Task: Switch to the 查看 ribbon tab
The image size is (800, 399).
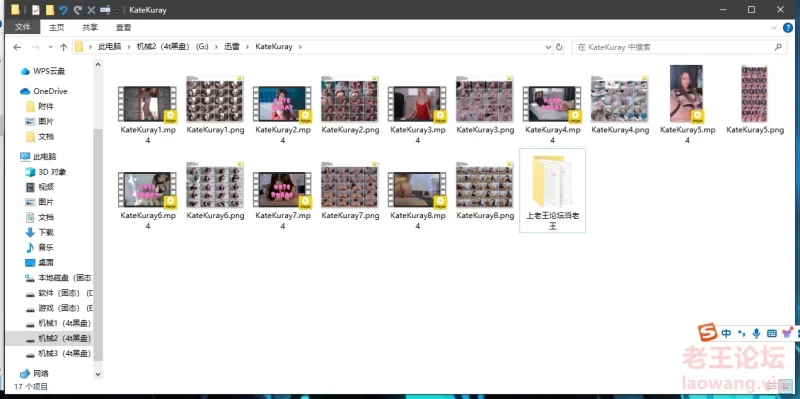Action: tap(123, 27)
